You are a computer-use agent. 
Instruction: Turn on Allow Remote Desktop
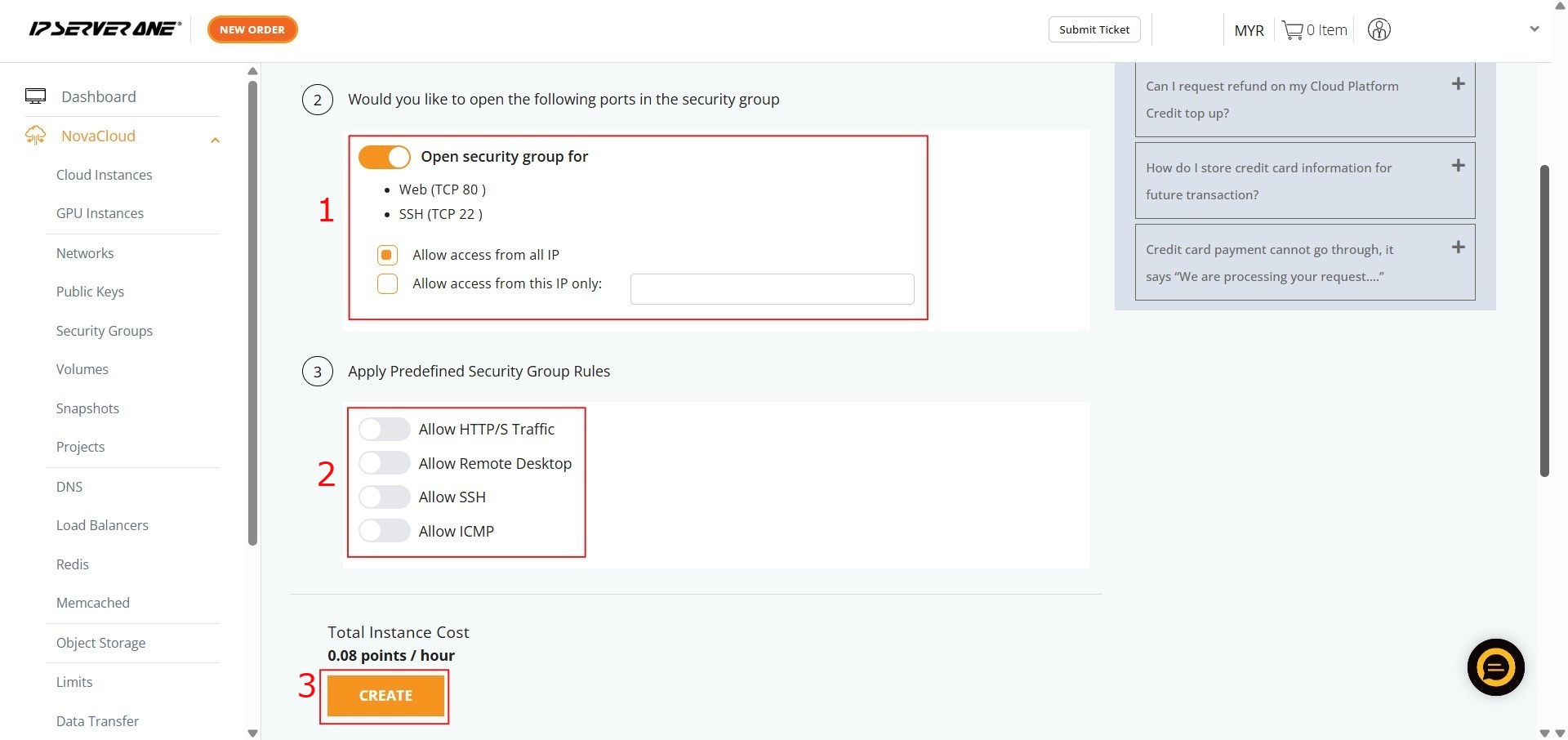tap(385, 463)
